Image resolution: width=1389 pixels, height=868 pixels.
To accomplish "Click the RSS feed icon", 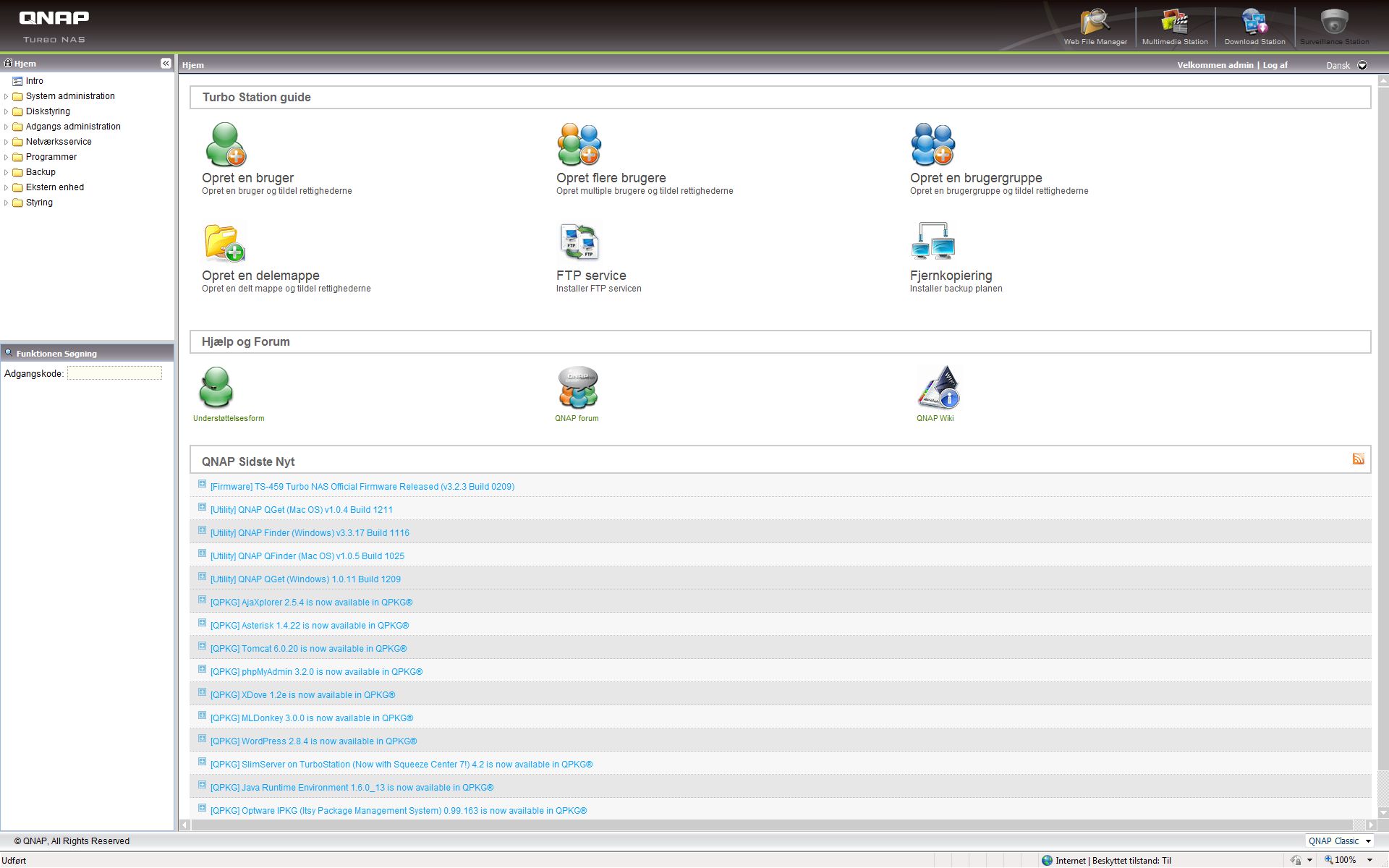I will [1358, 459].
